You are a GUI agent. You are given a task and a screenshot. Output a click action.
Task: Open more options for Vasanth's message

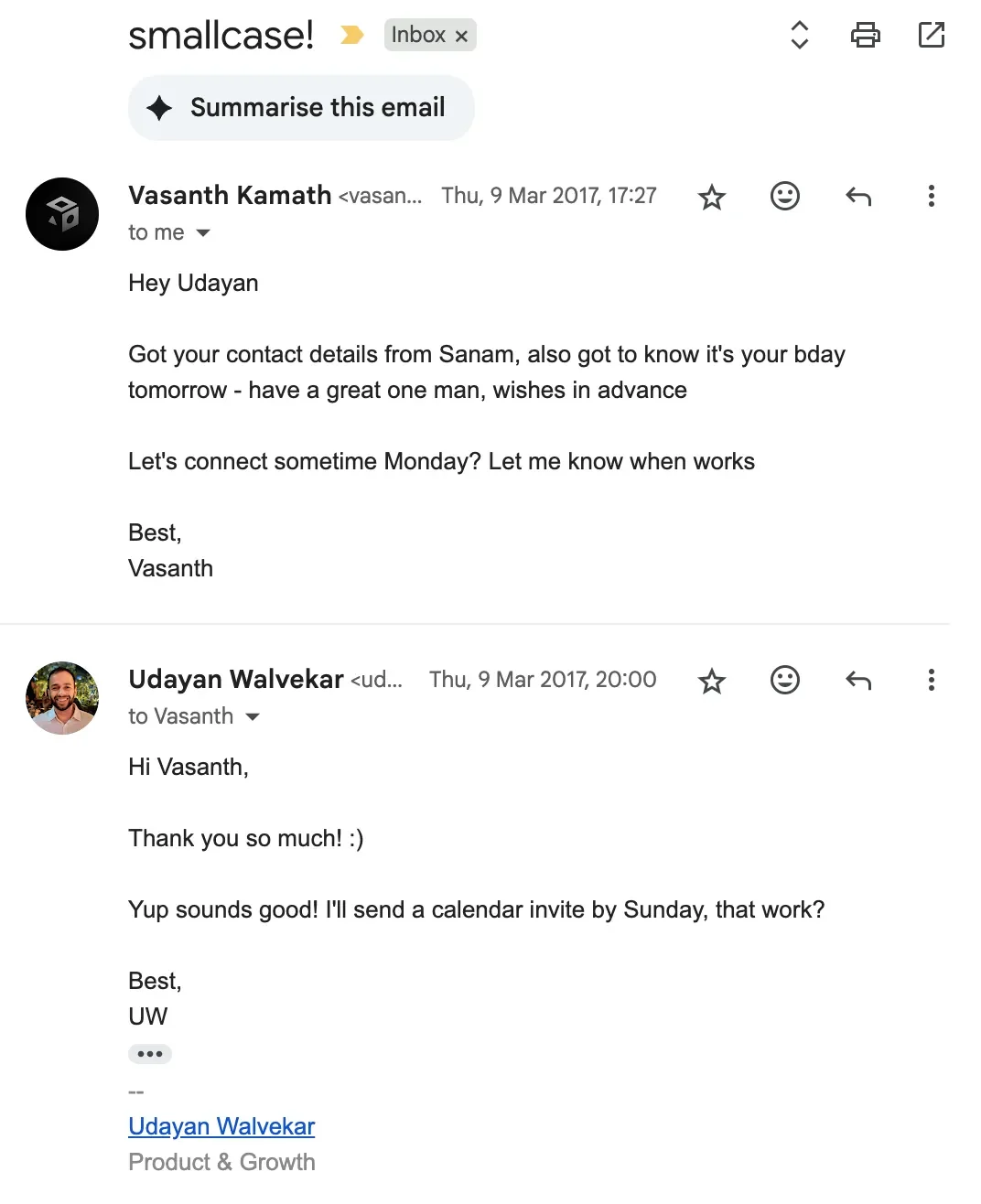point(932,196)
